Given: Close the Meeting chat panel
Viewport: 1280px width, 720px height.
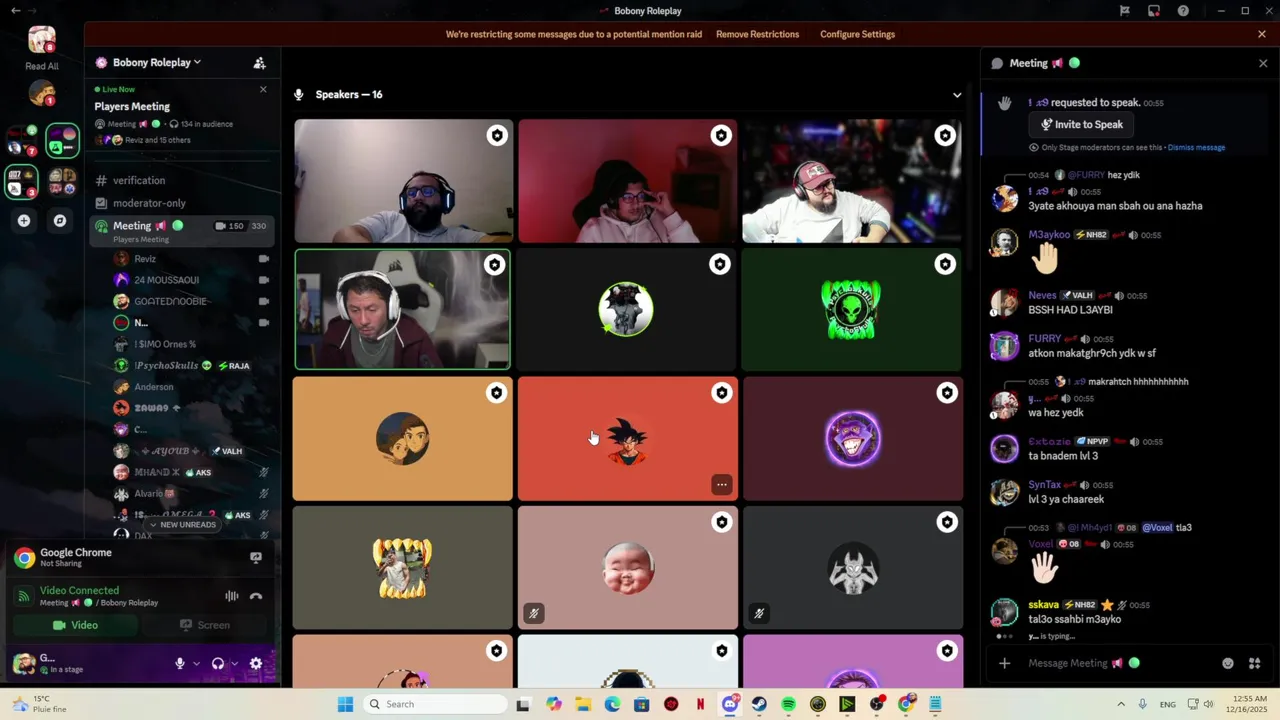Looking at the screenshot, I should tap(1263, 63).
